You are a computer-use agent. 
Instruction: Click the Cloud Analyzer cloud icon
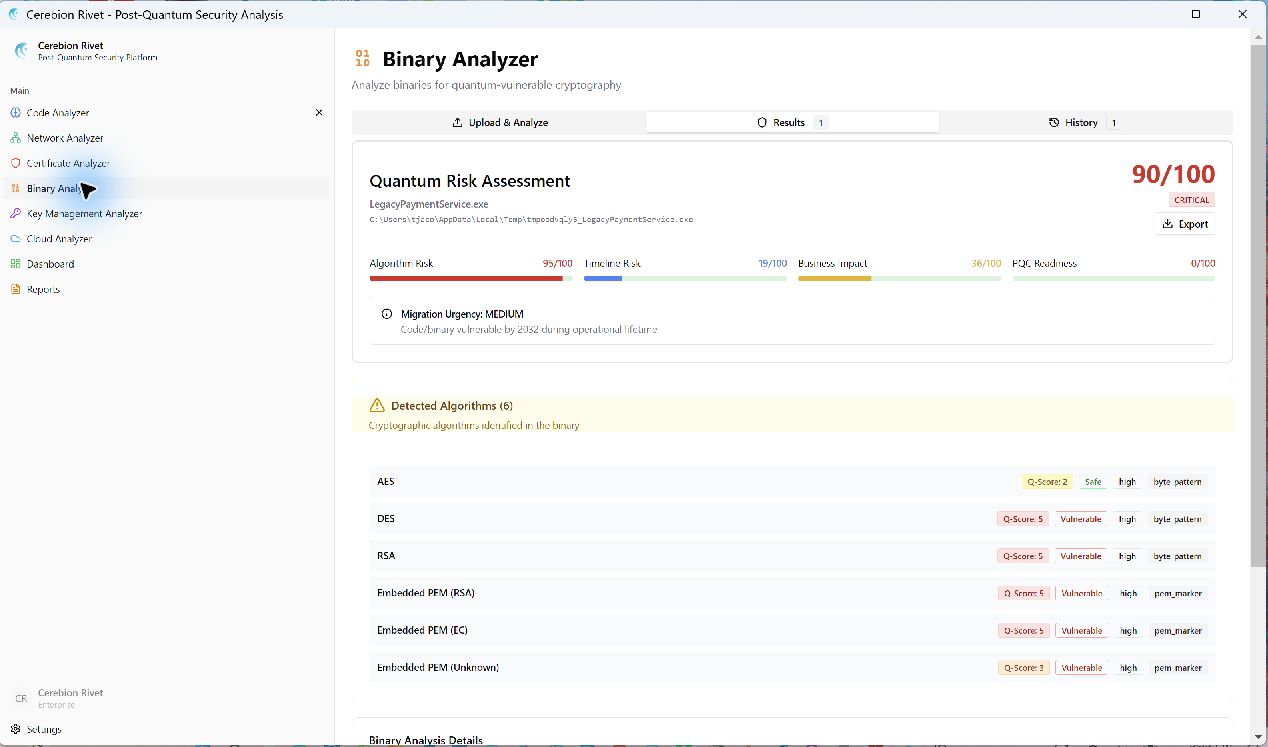tap(15, 239)
